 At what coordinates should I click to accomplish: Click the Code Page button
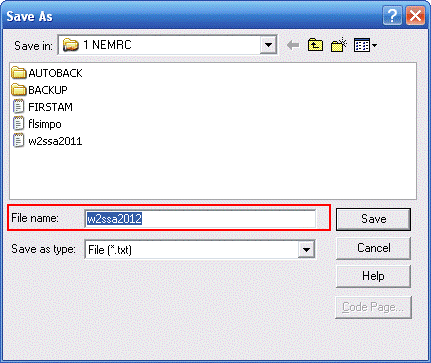pyautogui.click(x=373, y=307)
